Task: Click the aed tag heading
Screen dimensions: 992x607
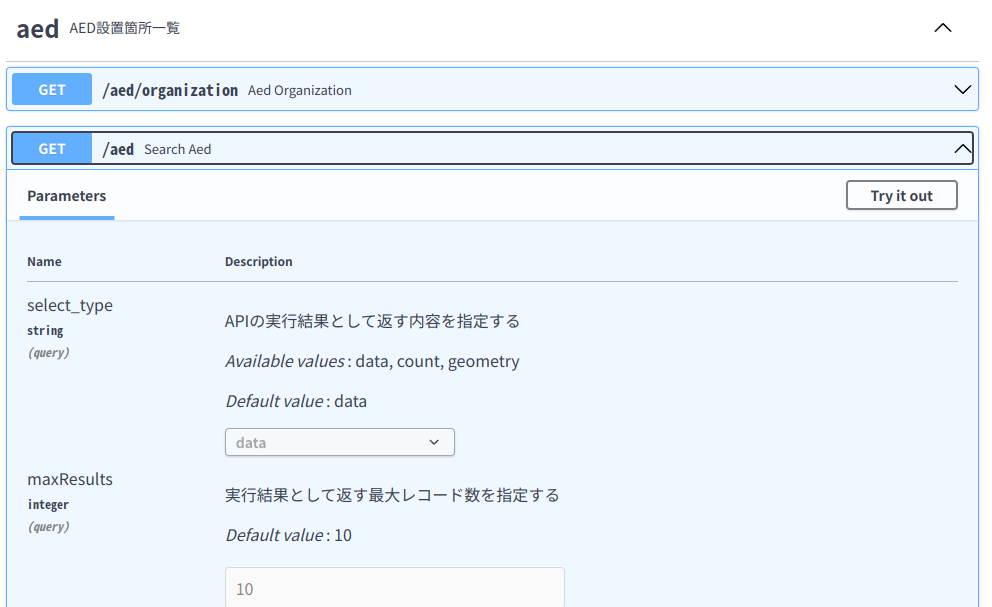Action: click(38, 28)
